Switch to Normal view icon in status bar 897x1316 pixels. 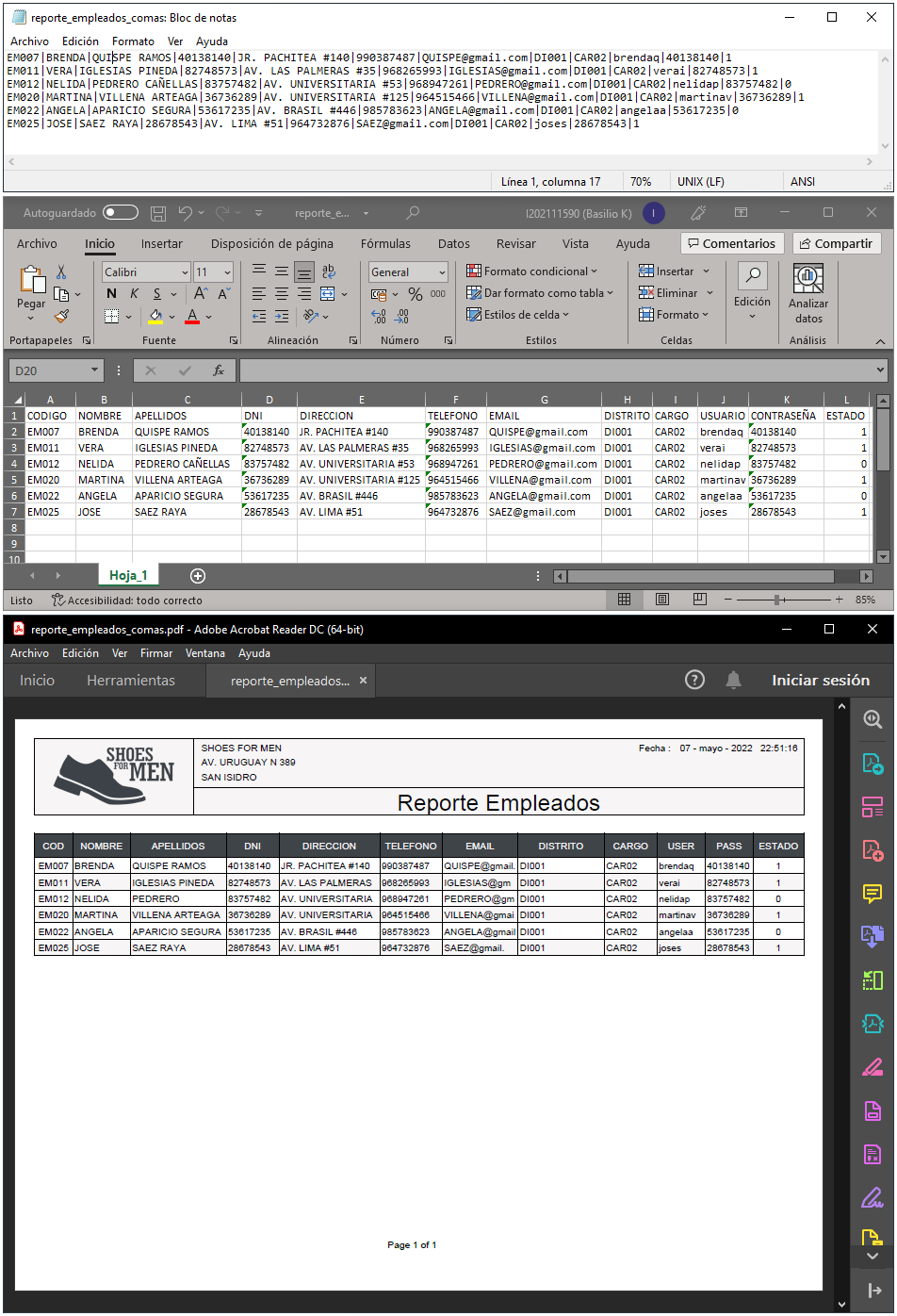(x=624, y=600)
